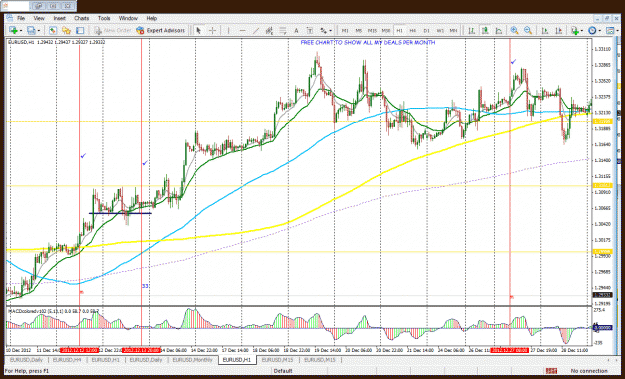Set timeframe to H4
Viewport: 625px width, 379px height.
pyautogui.click(x=413, y=30)
